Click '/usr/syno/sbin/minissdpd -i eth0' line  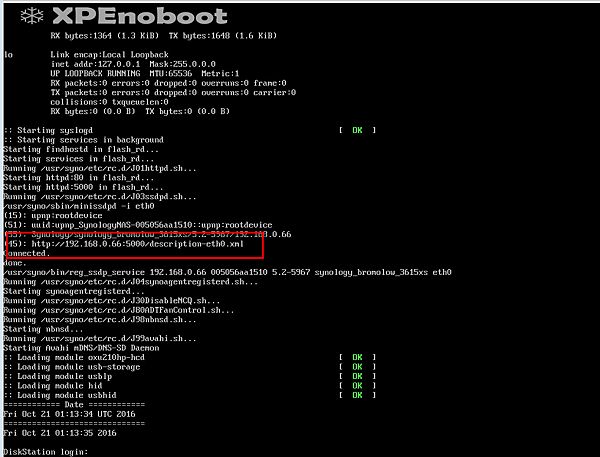pyautogui.click(x=78, y=206)
